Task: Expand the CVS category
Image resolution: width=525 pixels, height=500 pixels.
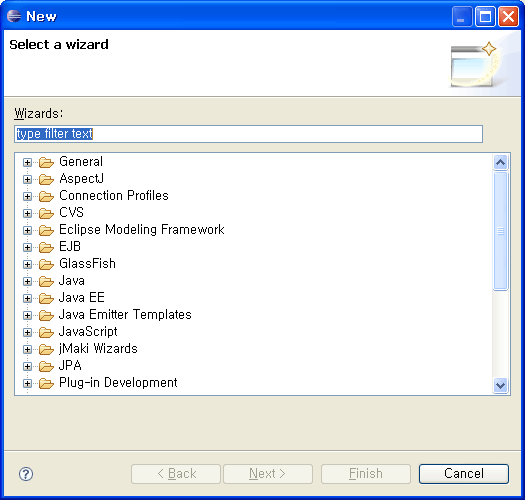Action: (x=27, y=213)
